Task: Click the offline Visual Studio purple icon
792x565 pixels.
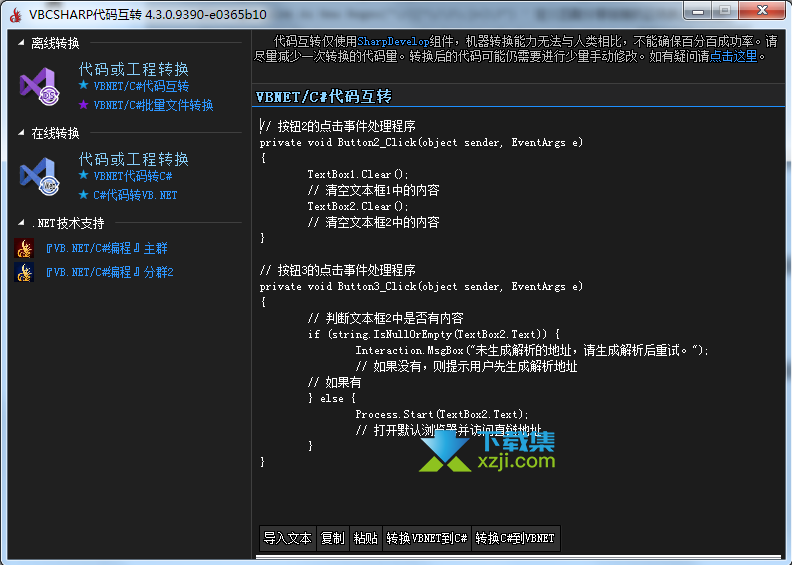Action: [39, 86]
